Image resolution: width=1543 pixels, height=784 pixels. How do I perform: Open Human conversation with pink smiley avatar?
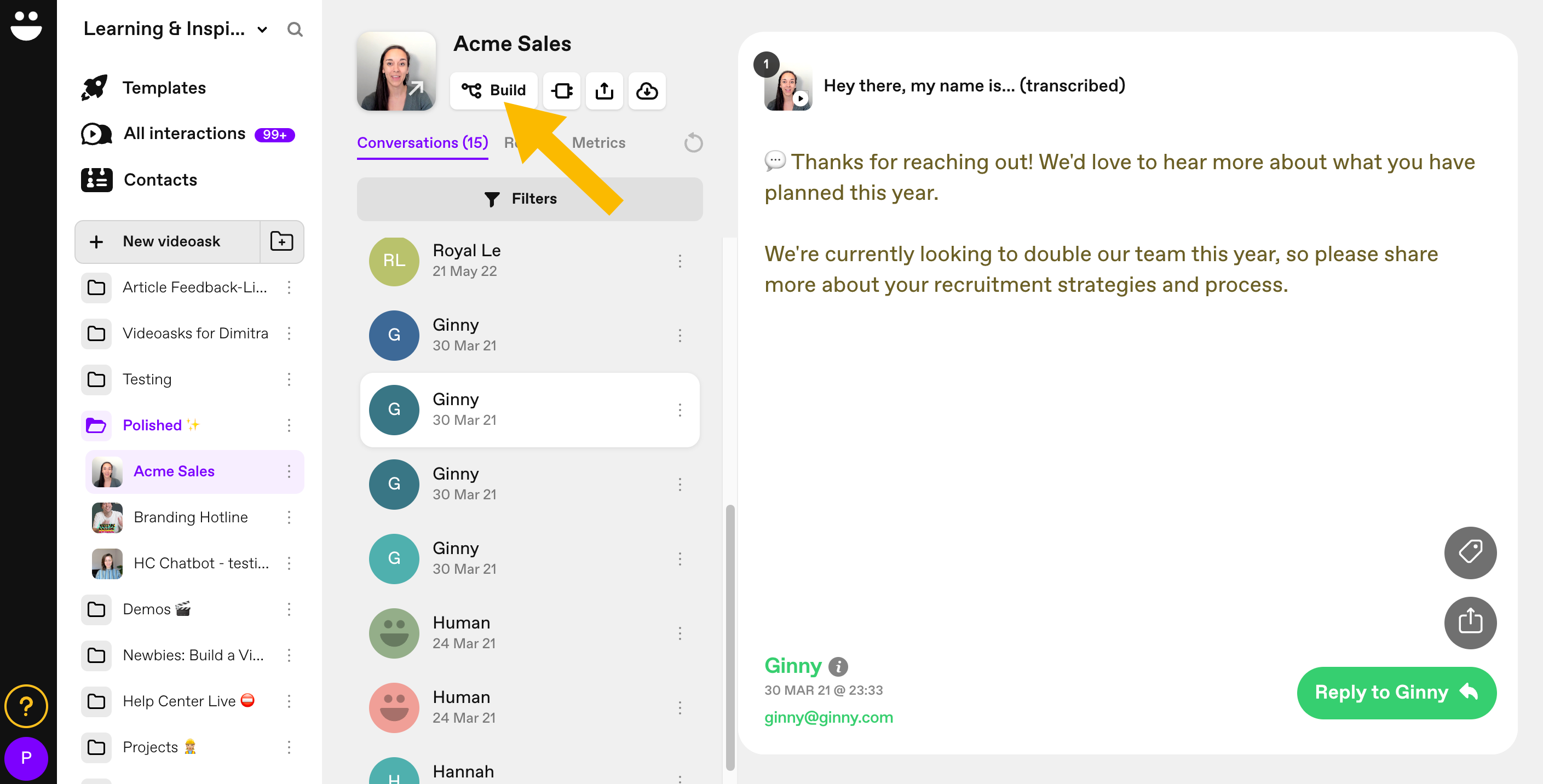click(529, 708)
